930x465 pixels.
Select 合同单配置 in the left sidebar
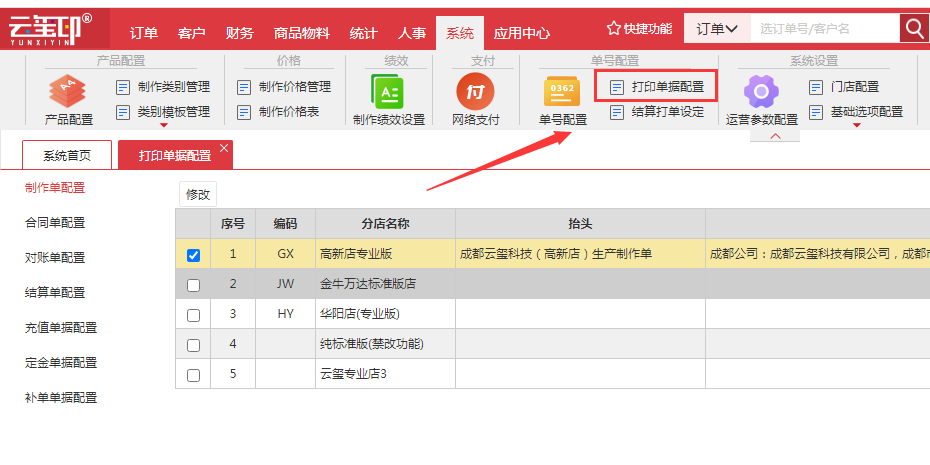[55, 222]
